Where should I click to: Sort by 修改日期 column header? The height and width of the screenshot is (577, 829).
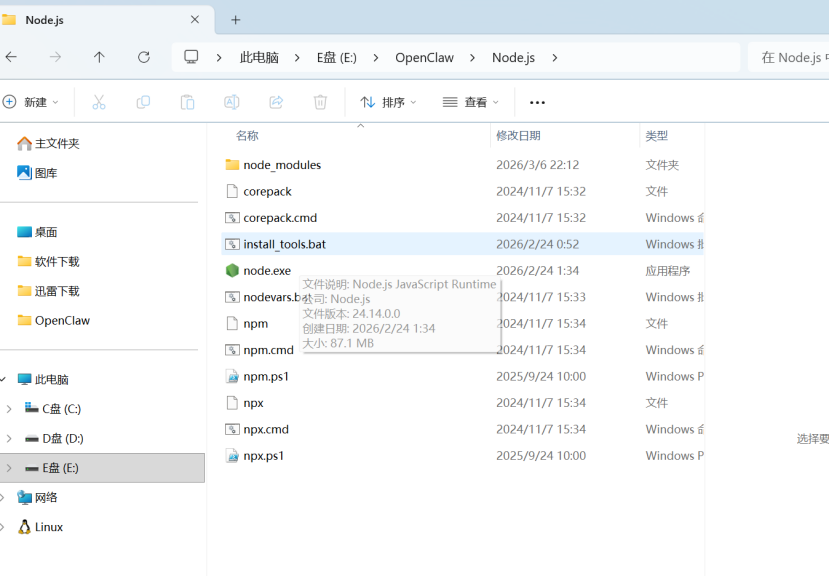click(518, 136)
